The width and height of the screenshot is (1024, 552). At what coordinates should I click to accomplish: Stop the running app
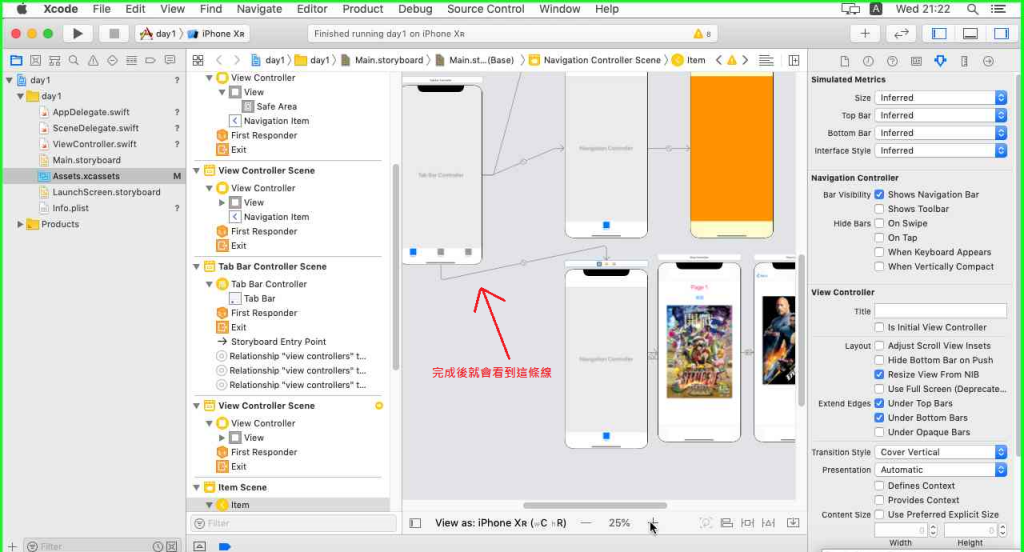[114, 33]
